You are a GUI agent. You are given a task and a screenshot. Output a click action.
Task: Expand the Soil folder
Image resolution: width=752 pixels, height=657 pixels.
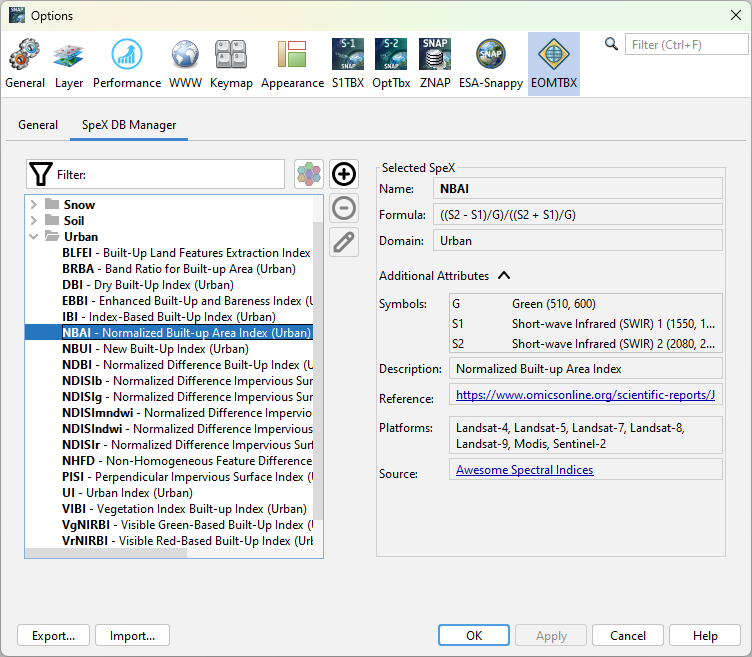pos(33,221)
